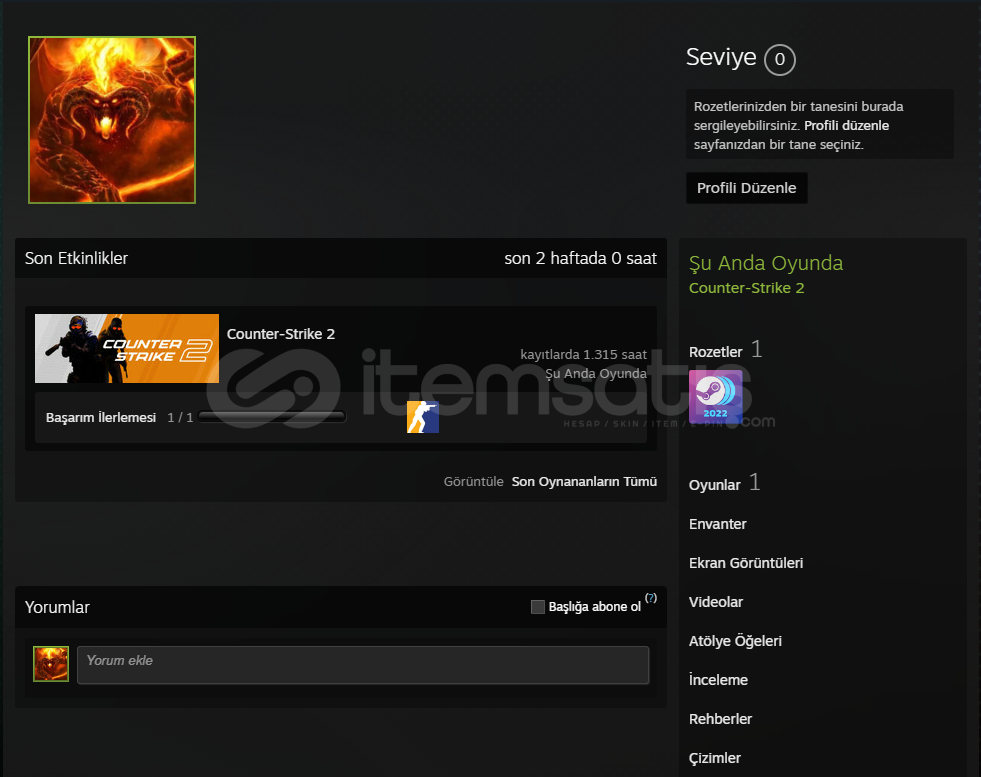This screenshot has height=777, width=981.
Task: Click the small avatar beside comment box
Action: [x=51, y=664]
